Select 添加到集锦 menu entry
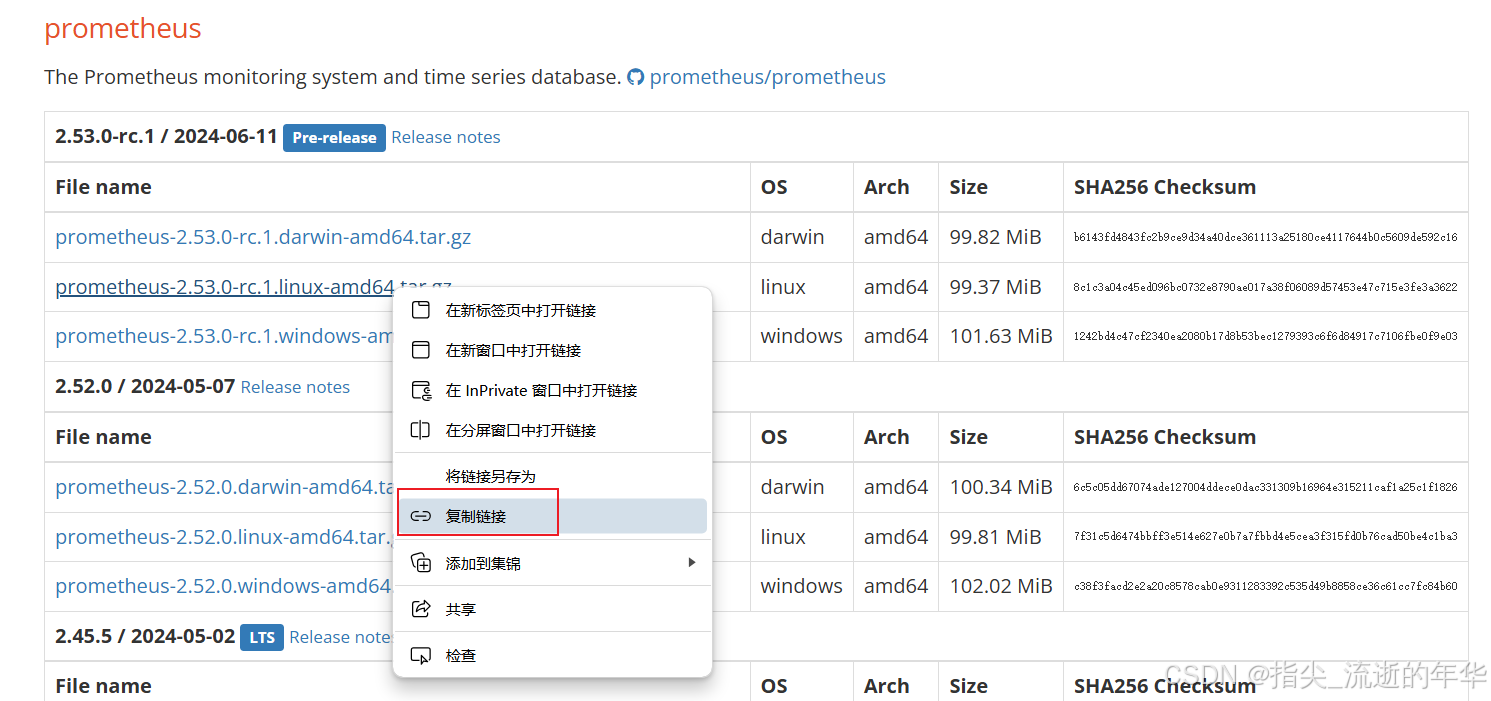 tap(552, 563)
